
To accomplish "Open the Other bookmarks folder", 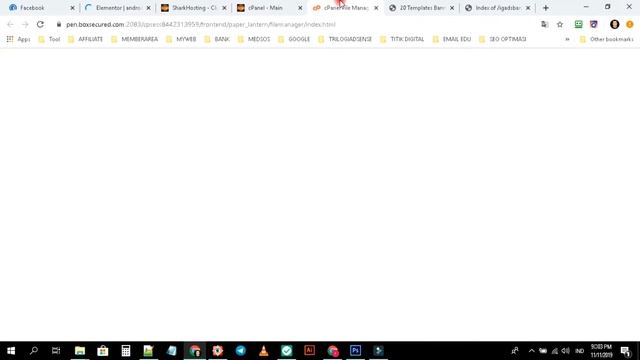I will pos(607,39).
